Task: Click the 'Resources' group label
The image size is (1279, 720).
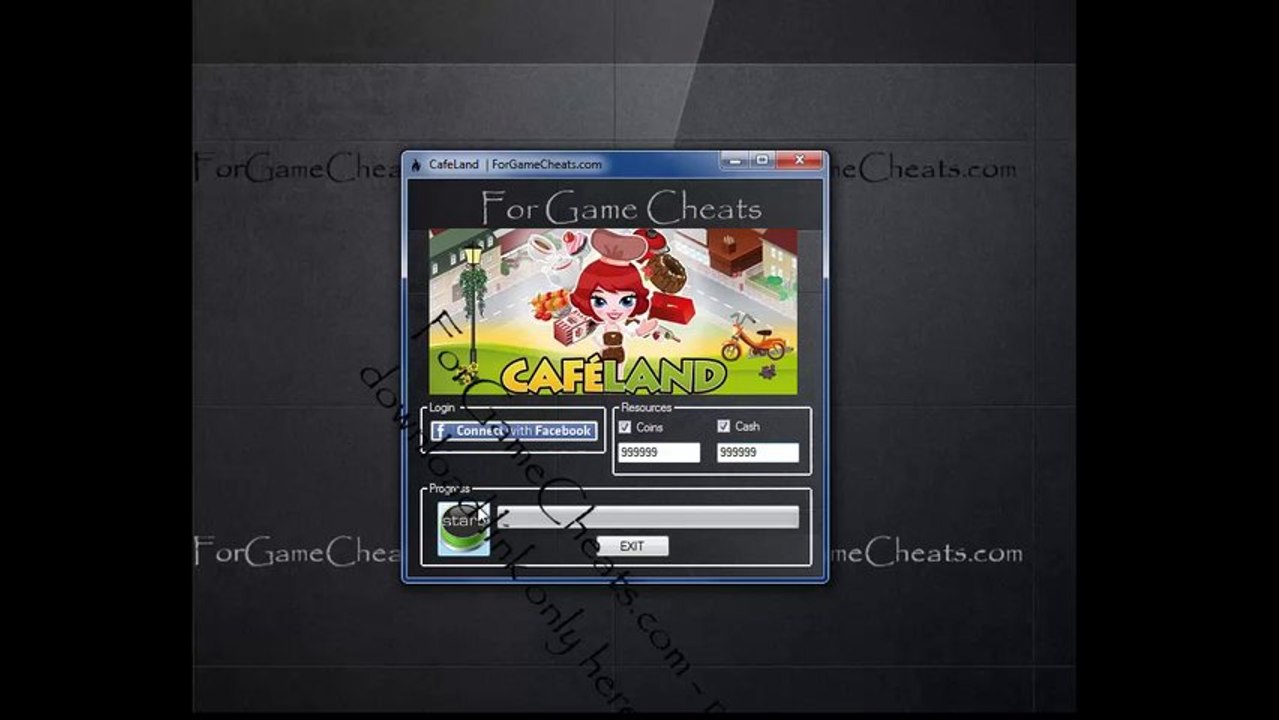Action: tap(646, 407)
